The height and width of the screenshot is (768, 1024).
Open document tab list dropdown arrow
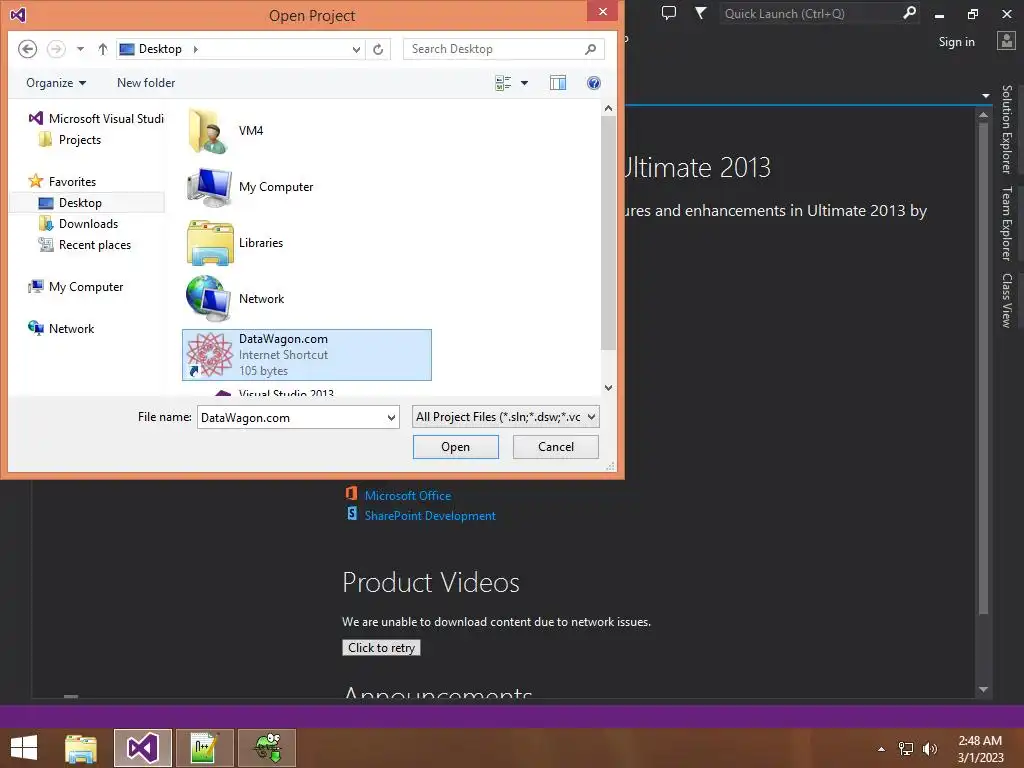pyautogui.click(x=985, y=96)
